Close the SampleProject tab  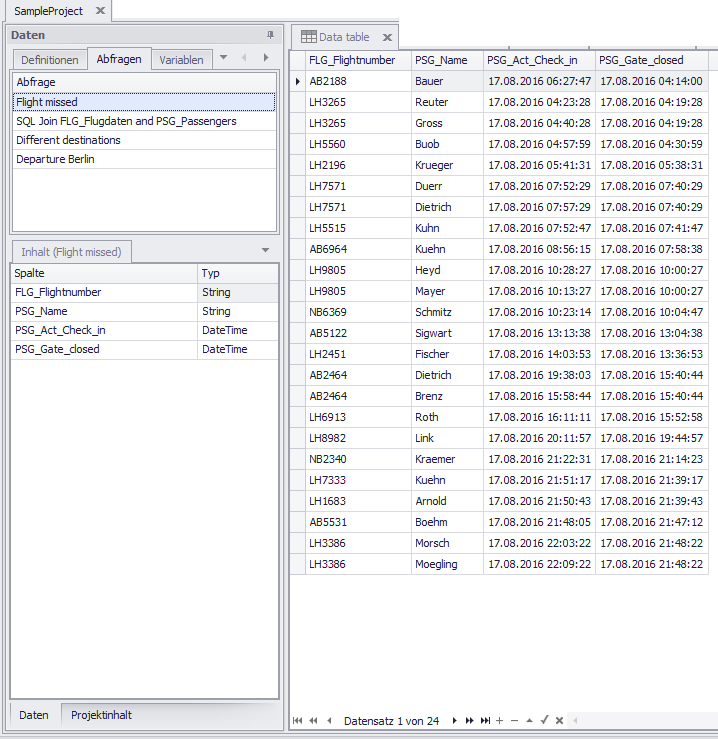[100, 10]
